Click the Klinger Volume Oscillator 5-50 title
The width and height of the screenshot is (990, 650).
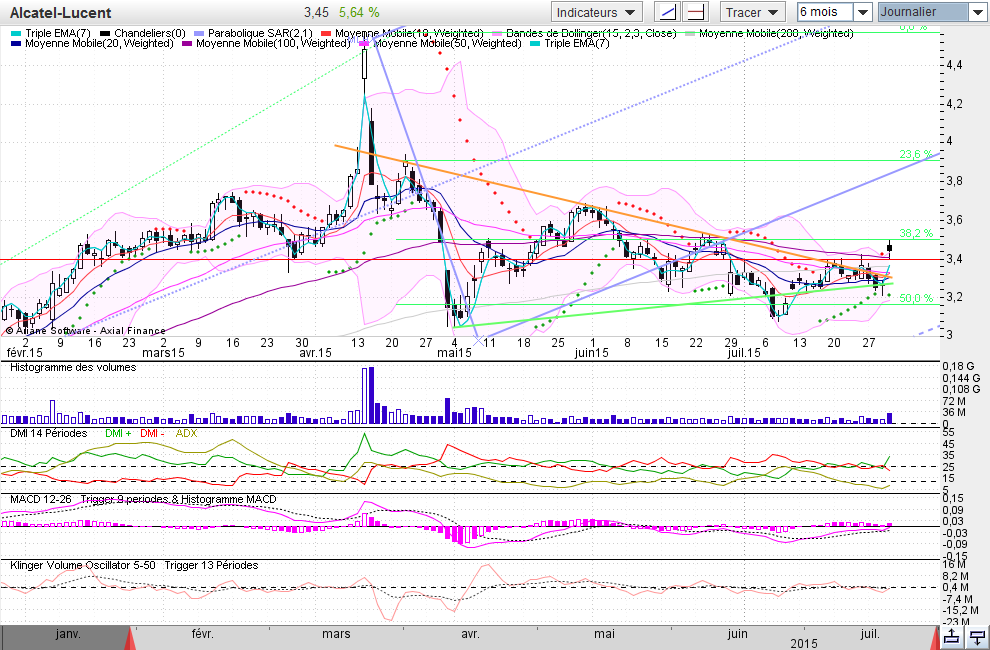(83, 565)
